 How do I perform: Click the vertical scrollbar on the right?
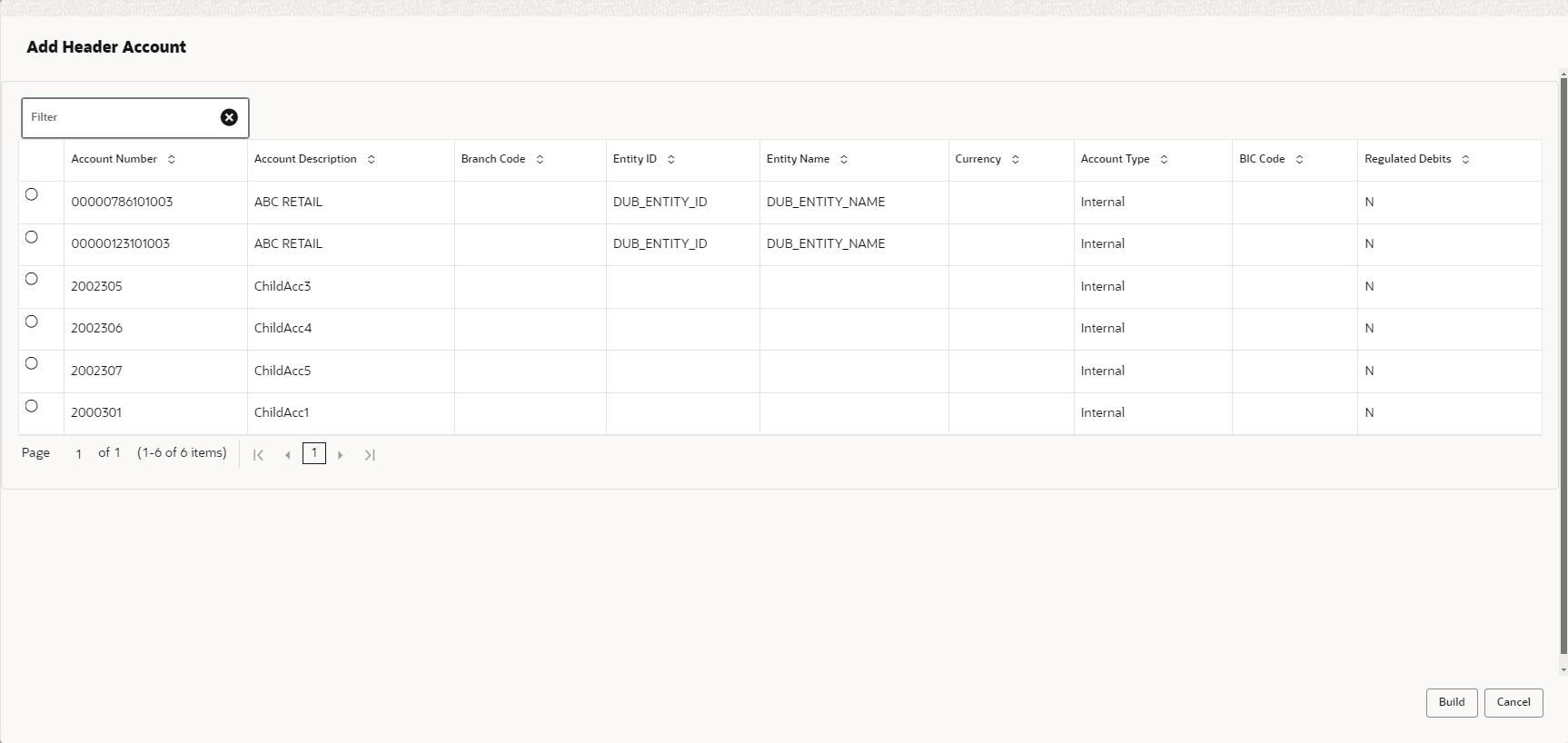point(1563,363)
